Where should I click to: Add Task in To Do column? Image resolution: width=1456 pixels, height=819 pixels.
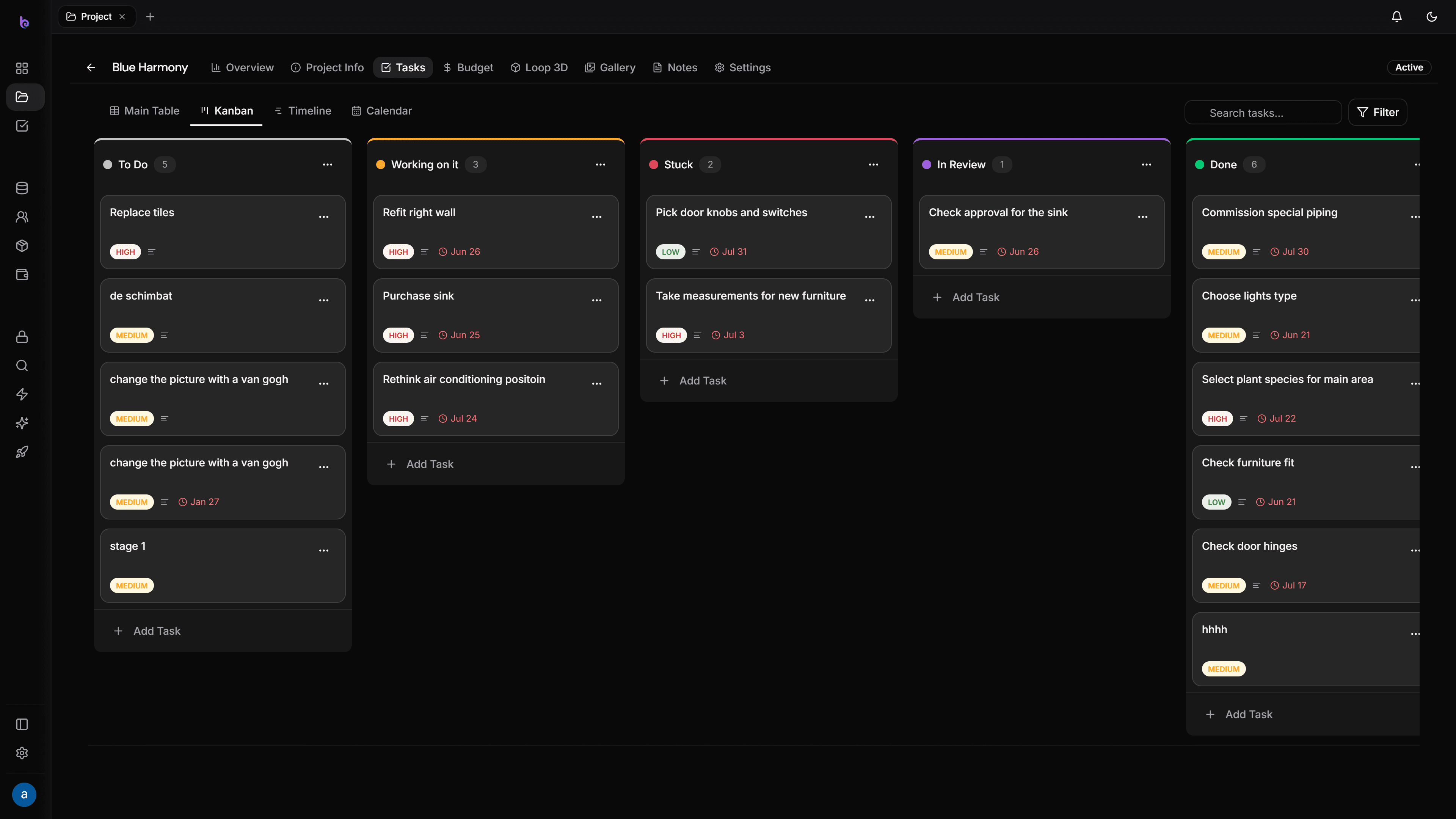tap(223, 631)
